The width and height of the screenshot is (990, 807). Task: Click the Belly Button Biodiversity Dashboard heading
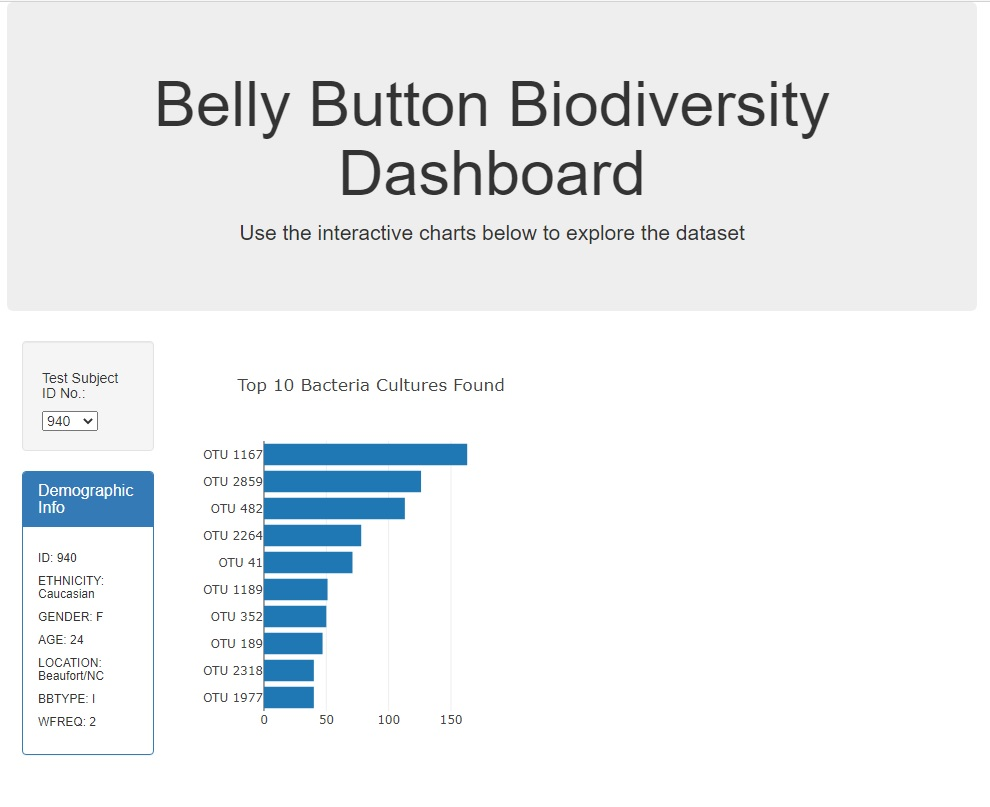coord(490,138)
